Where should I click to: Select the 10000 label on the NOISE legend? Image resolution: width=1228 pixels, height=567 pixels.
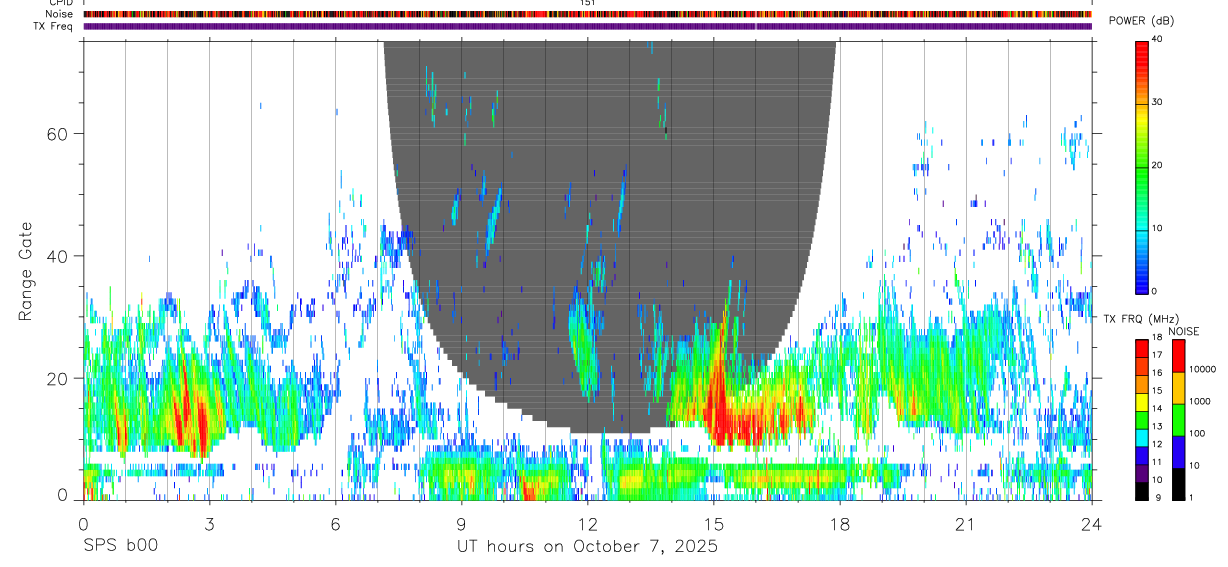pyautogui.click(x=1201, y=369)
